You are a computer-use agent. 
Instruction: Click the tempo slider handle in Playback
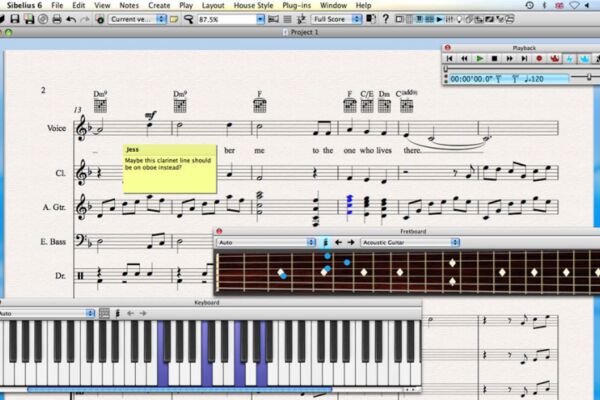pyautogui.click(x=589, y=77)
